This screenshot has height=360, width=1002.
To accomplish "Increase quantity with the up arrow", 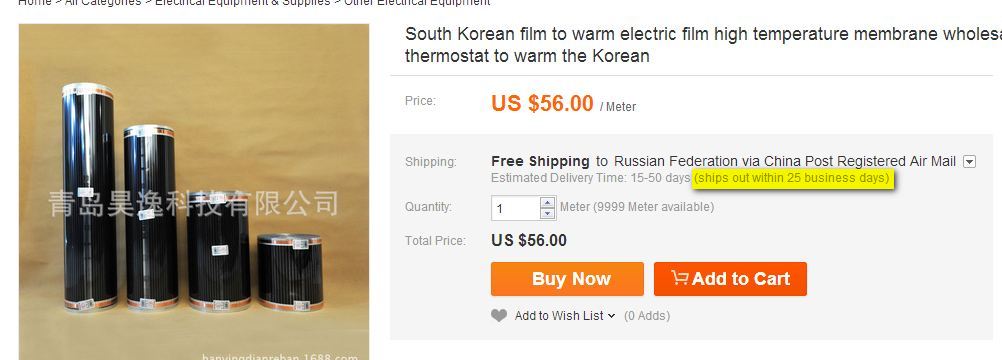I will pos(547,202).
